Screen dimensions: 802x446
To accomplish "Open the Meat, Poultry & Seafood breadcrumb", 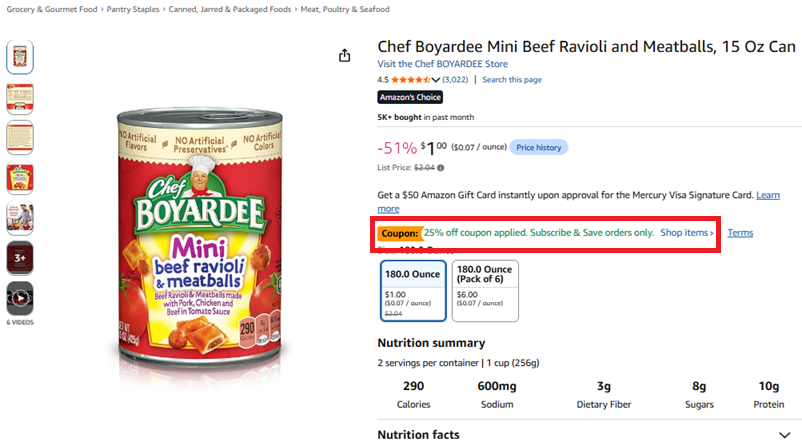I will click(x=345, y=9).
